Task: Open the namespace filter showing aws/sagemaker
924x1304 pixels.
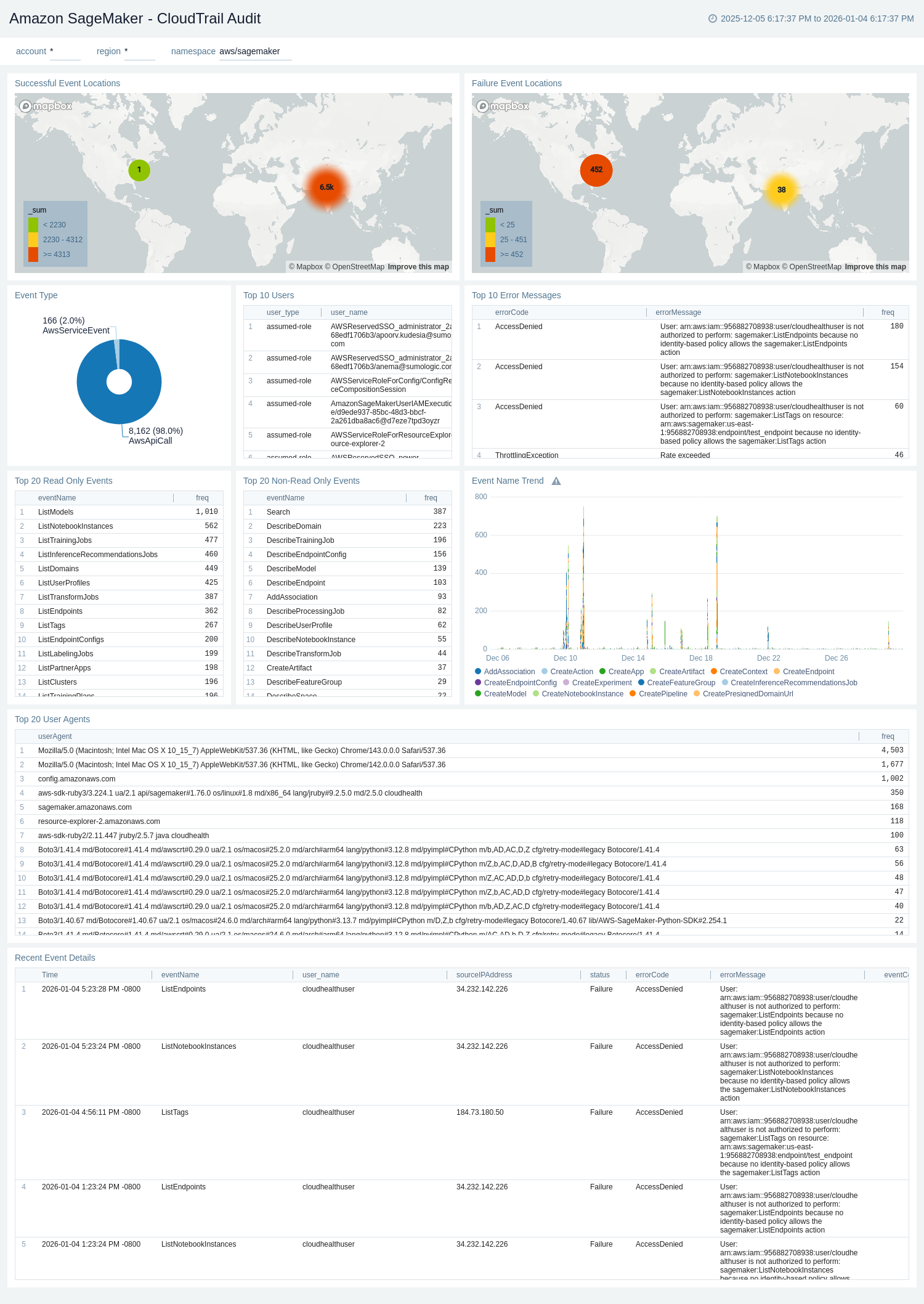Action: coord(255,52)
